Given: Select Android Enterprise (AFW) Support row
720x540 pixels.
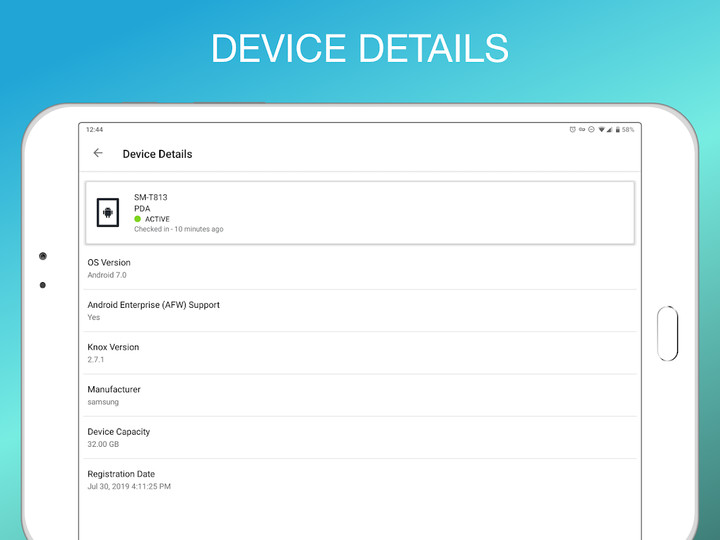Looking at the screenshot, I should point(360,310).
